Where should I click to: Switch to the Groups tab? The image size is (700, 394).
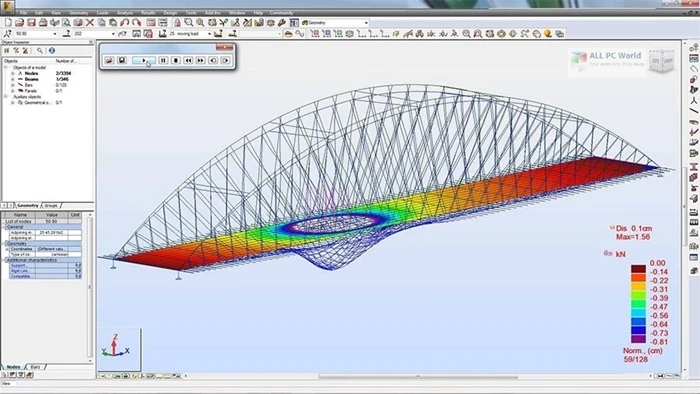coord(51,205)
